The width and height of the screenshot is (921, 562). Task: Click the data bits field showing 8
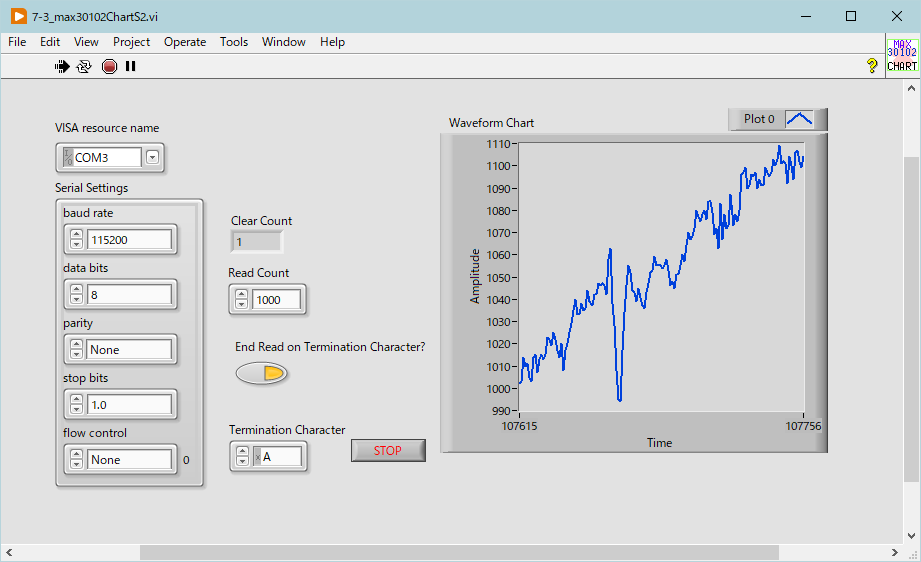(129, 294)
